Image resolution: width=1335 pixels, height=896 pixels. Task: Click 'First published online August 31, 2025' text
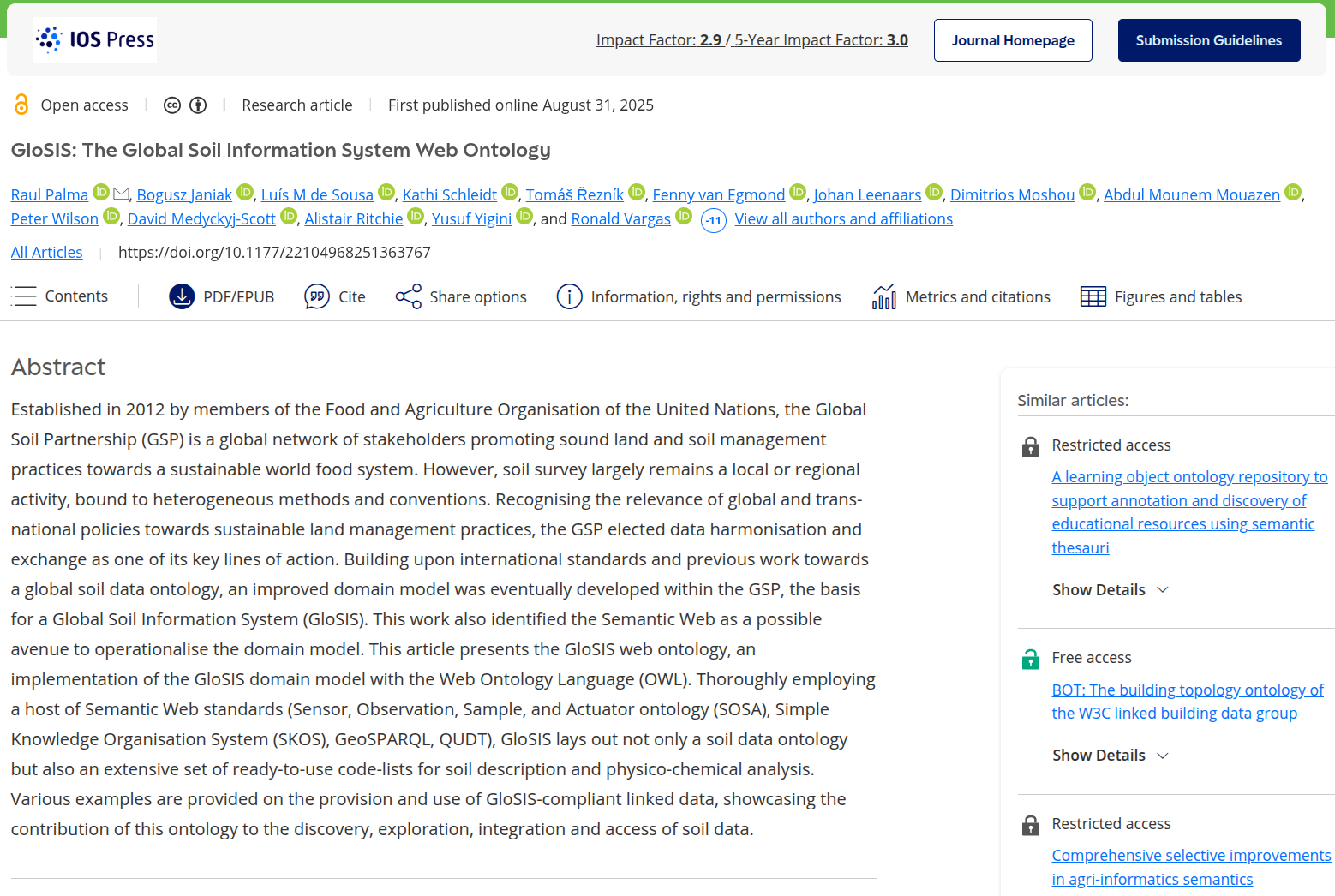pos(521,105)
